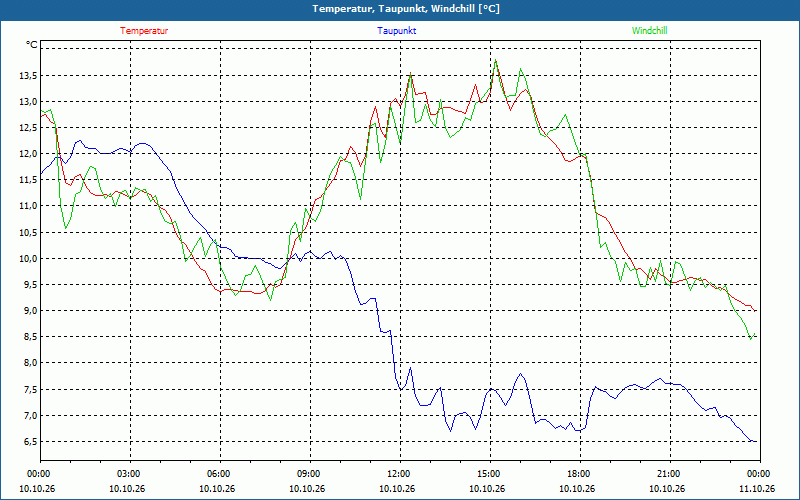Click the 7,0 y-axis value
The height and width of the screenshot is (500, 800).
31,415
